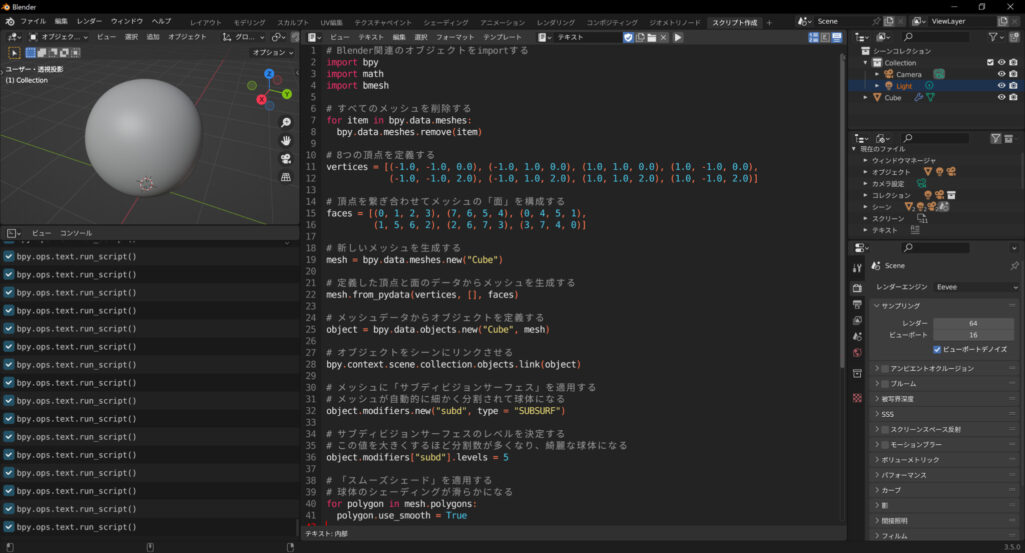This screenshot has width=1025, height=553.
Task: Open the Tool properties tab icon
Action: (x=857, y=268)
